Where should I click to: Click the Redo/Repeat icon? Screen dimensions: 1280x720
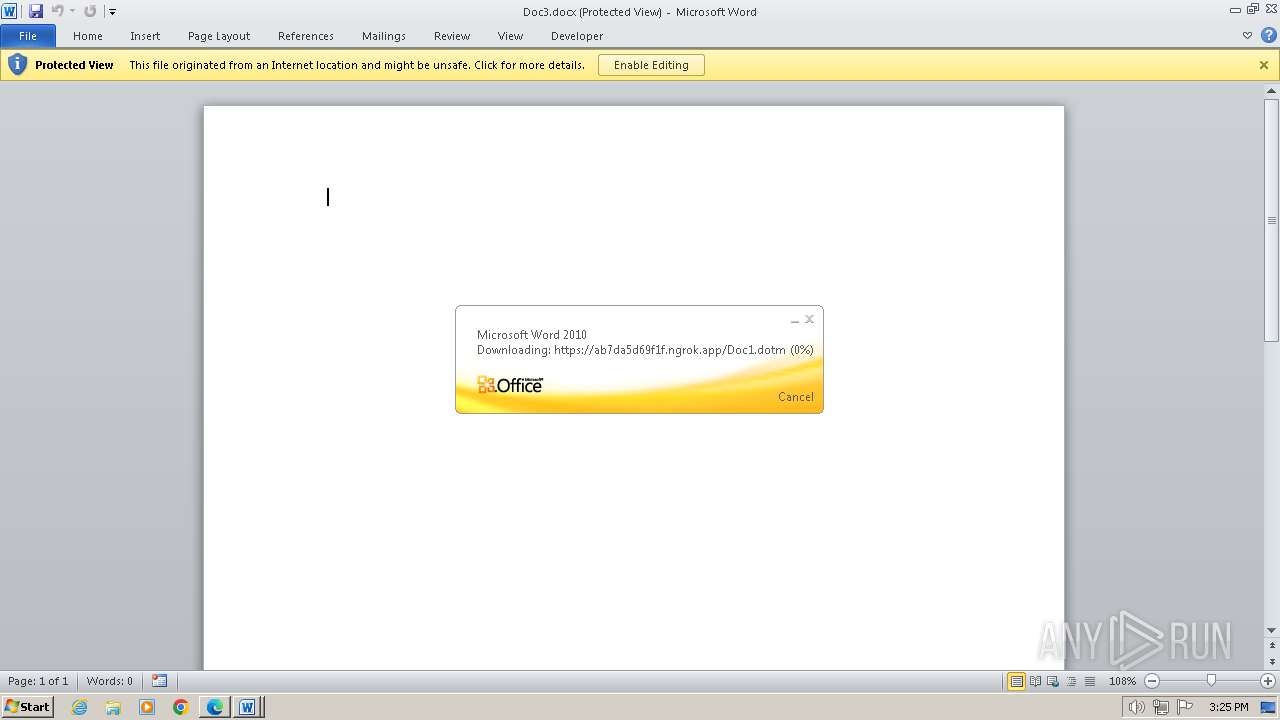[90, 11]
